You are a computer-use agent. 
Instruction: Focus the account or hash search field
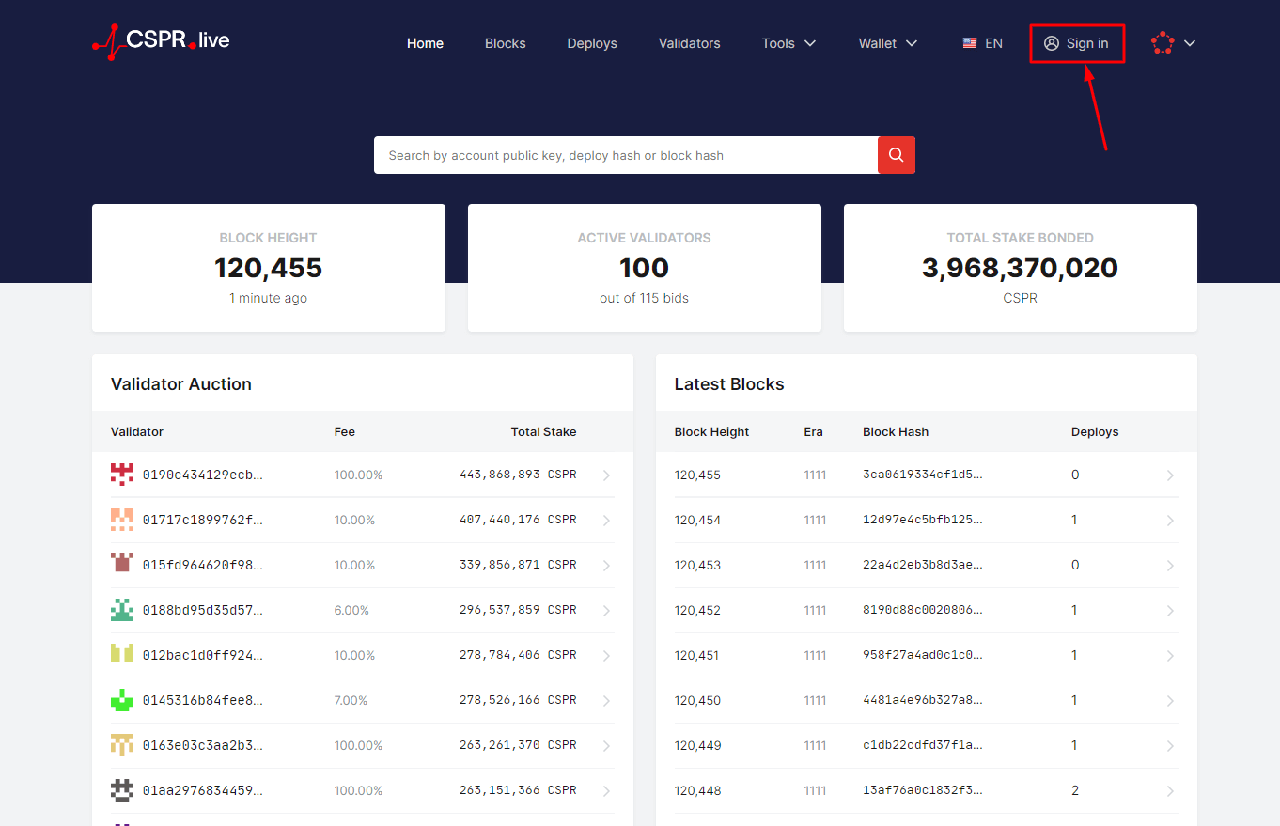click(x=626, y=155)
